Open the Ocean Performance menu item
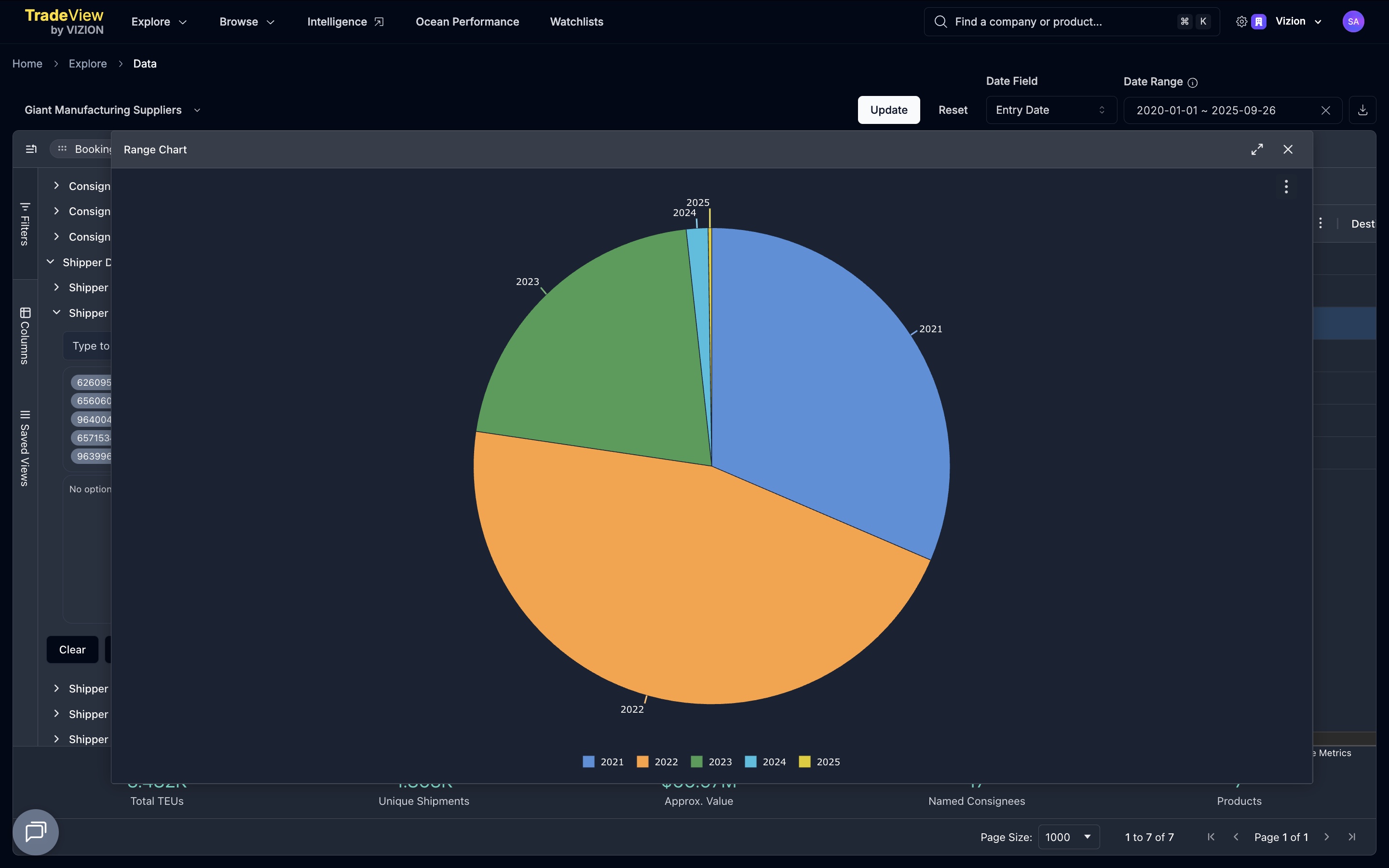The image size is (1389, 868). pyautogui.click(x=467, y=22)
